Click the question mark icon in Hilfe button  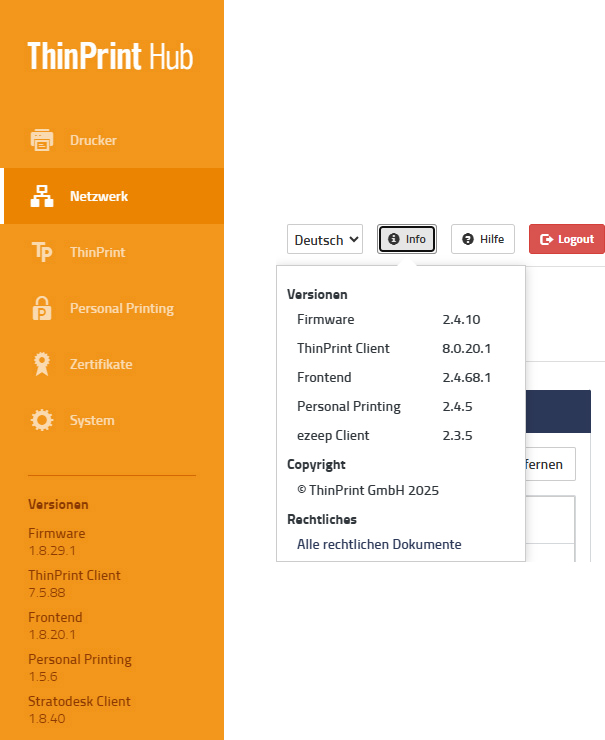(468, 239)
